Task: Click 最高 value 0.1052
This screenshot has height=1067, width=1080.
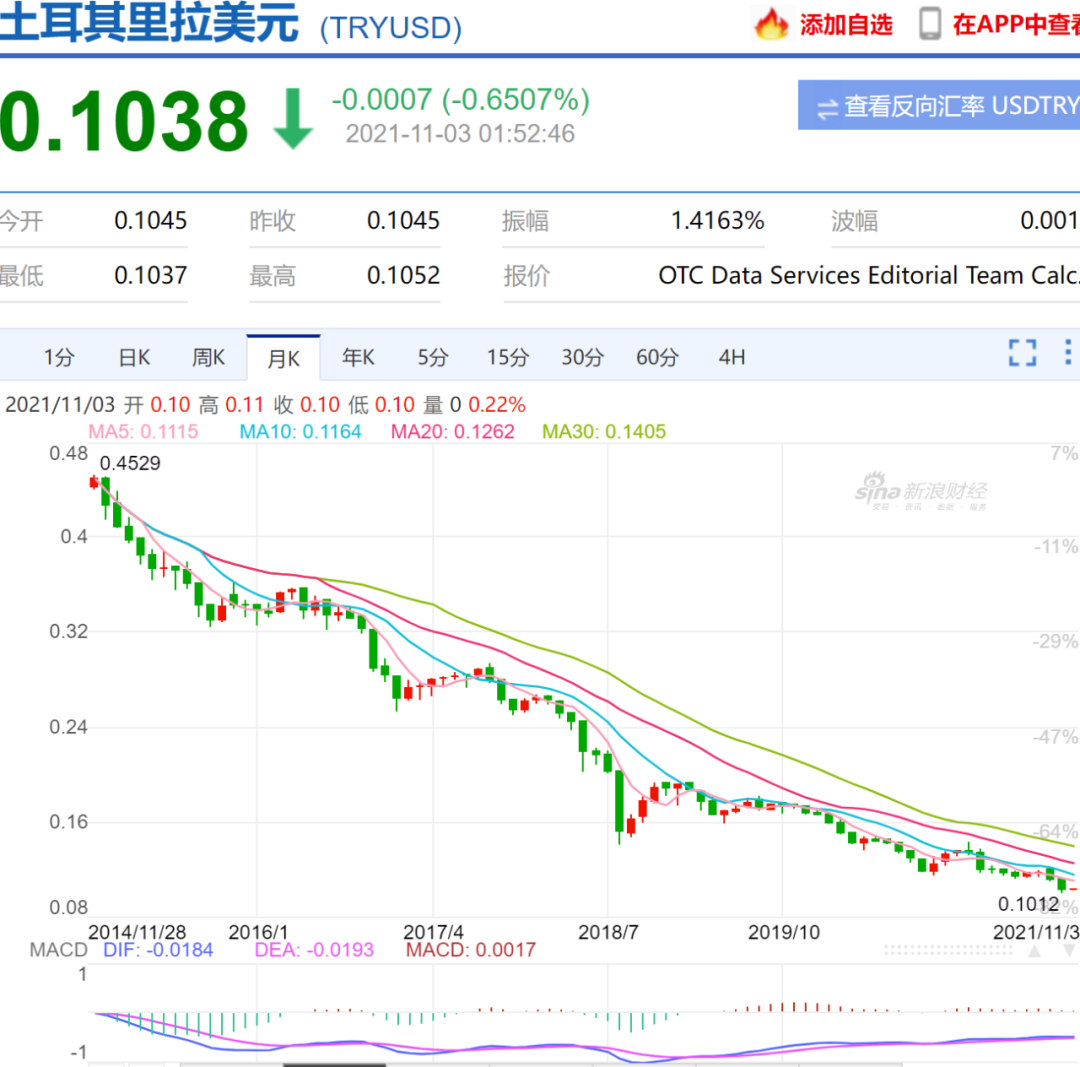Action: tap(403, 276)
